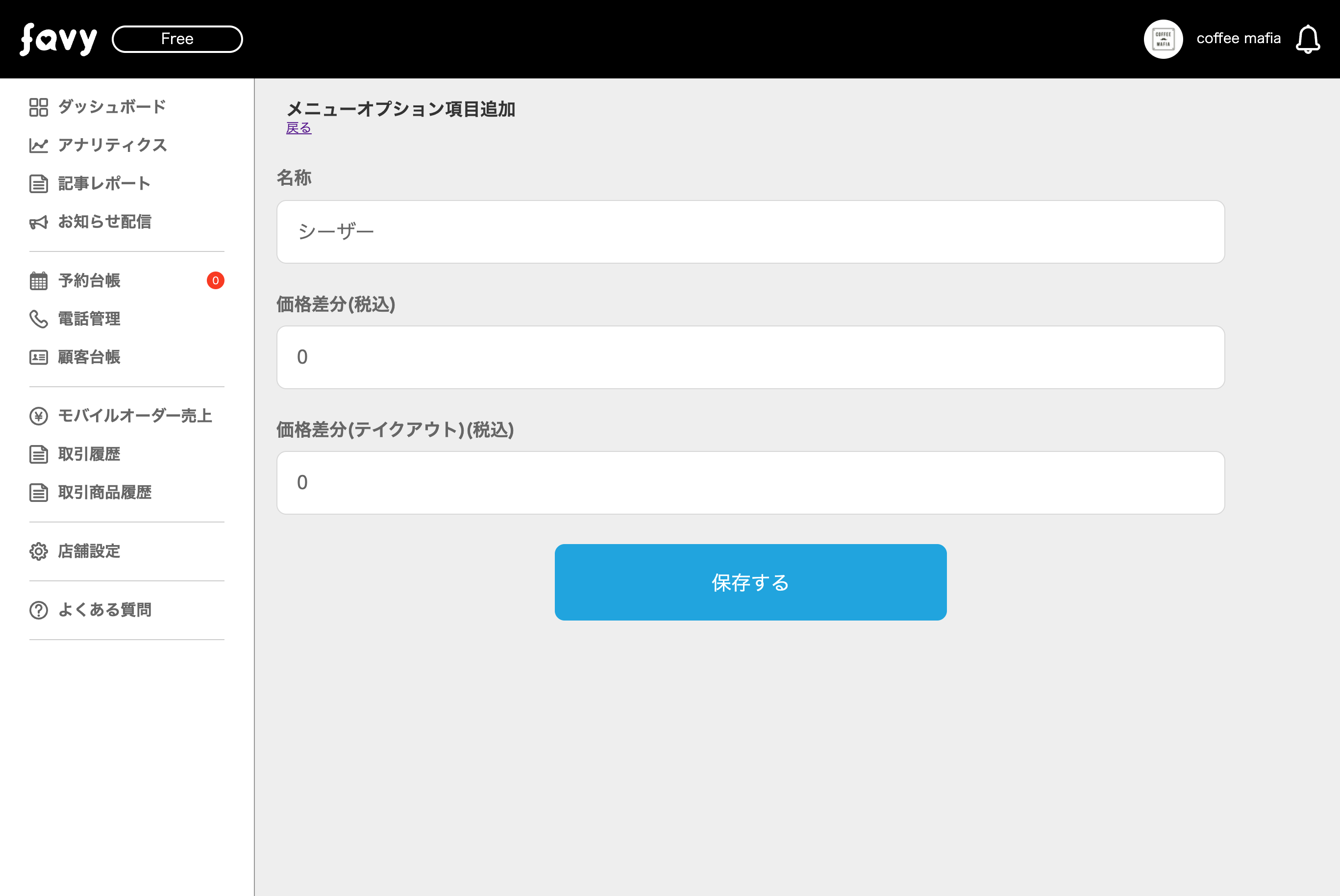Click the megaphone announcement icon
Screen dimensions: 1340x896
(38, 223)
